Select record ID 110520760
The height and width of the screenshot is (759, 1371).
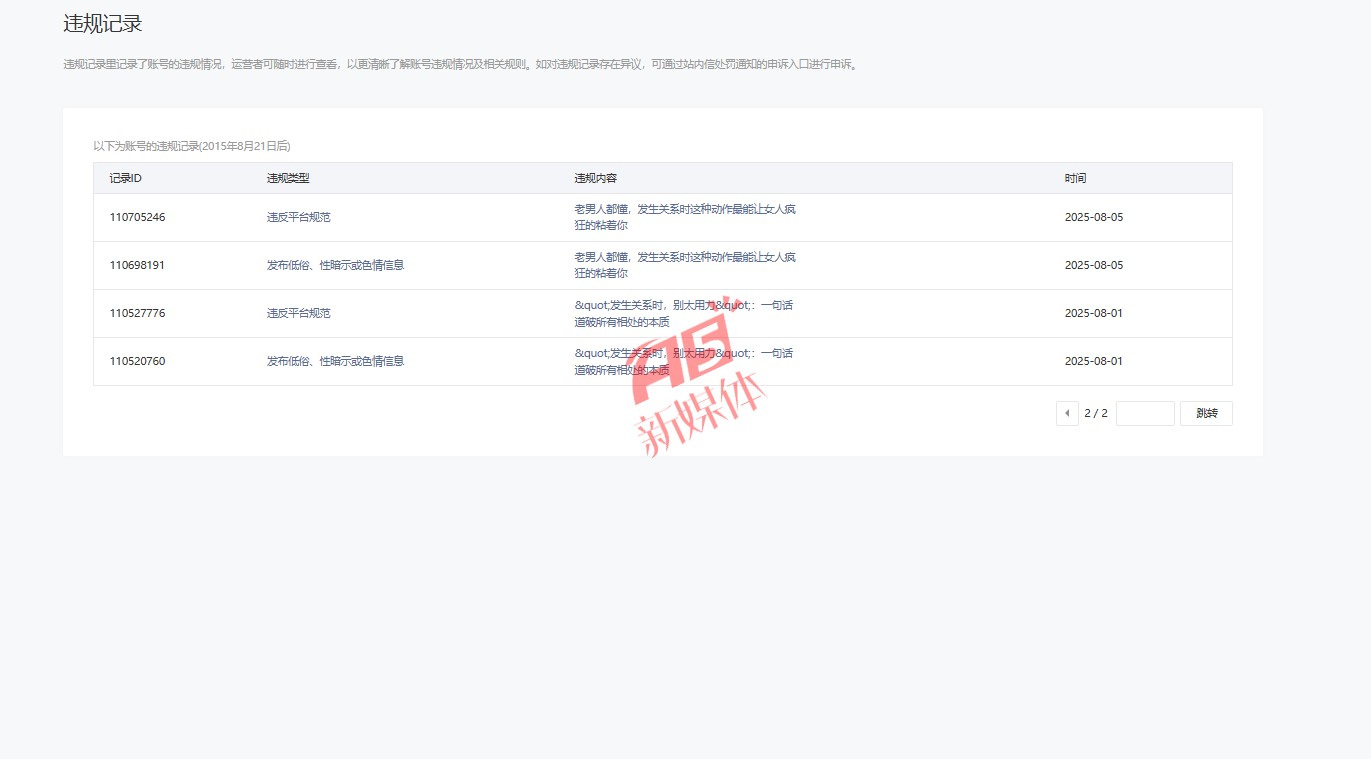[137, 361]
